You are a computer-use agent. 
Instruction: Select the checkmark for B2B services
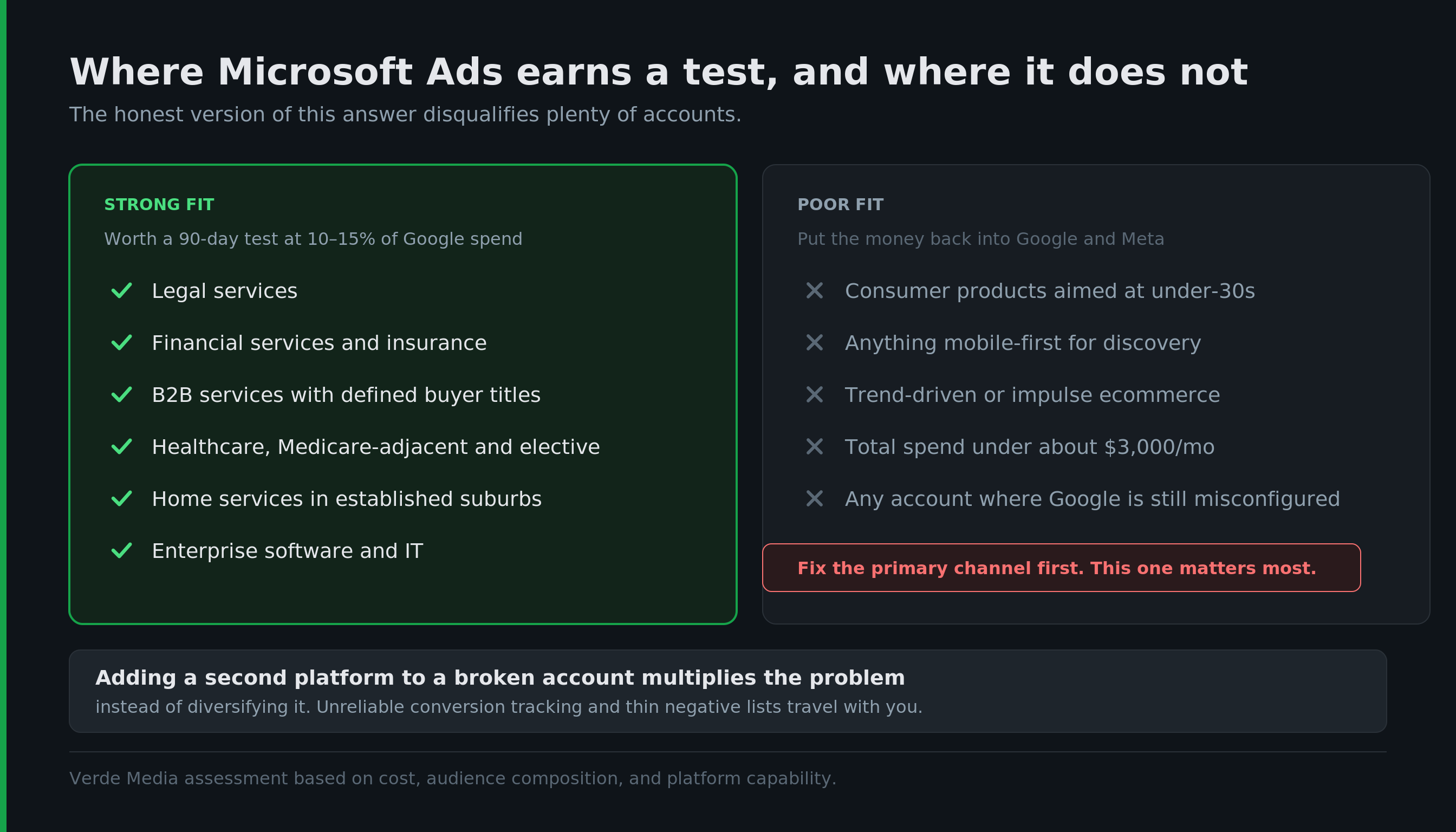[x=122, y=395]
